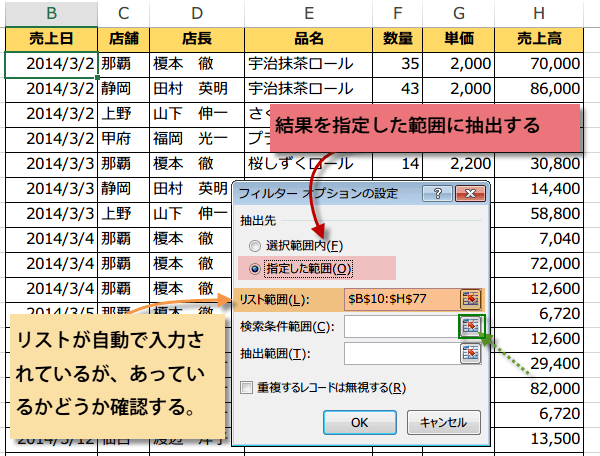600x456 pixels.
Task: Select 選択範囲内(F) radio button
Action: [255, 246]
